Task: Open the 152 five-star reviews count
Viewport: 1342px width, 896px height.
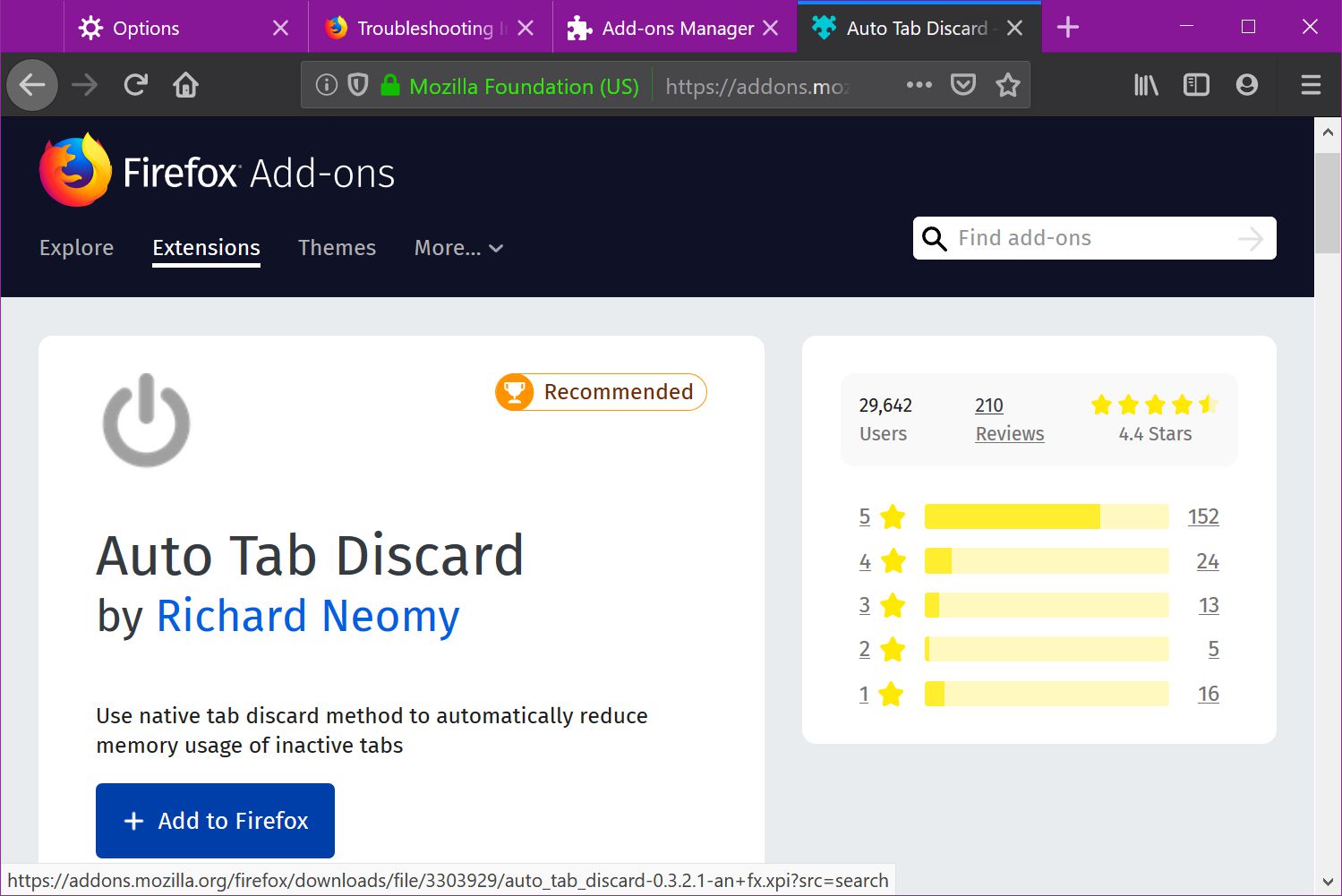Action: pyautogui.click(x=1203, y=516)
